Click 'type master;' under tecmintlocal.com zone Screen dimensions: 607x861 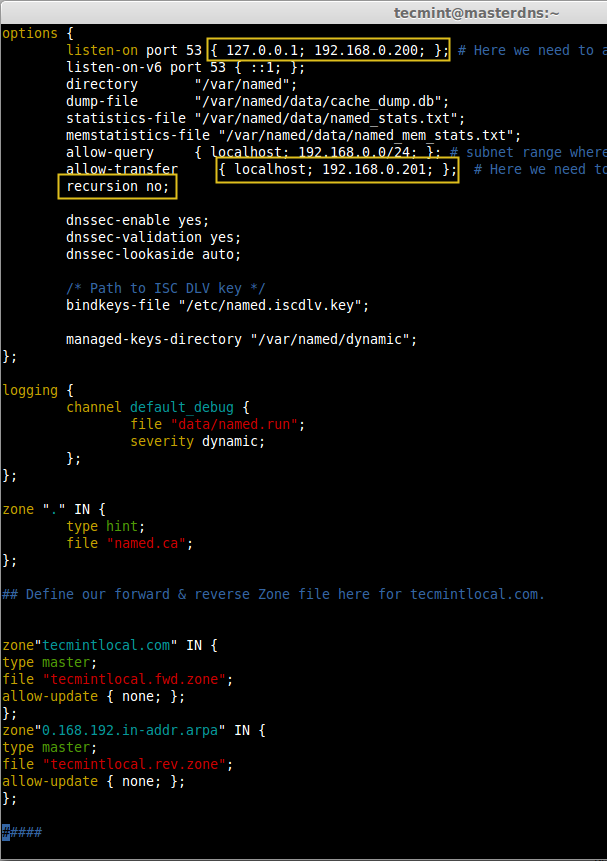[x=50, y=663]
